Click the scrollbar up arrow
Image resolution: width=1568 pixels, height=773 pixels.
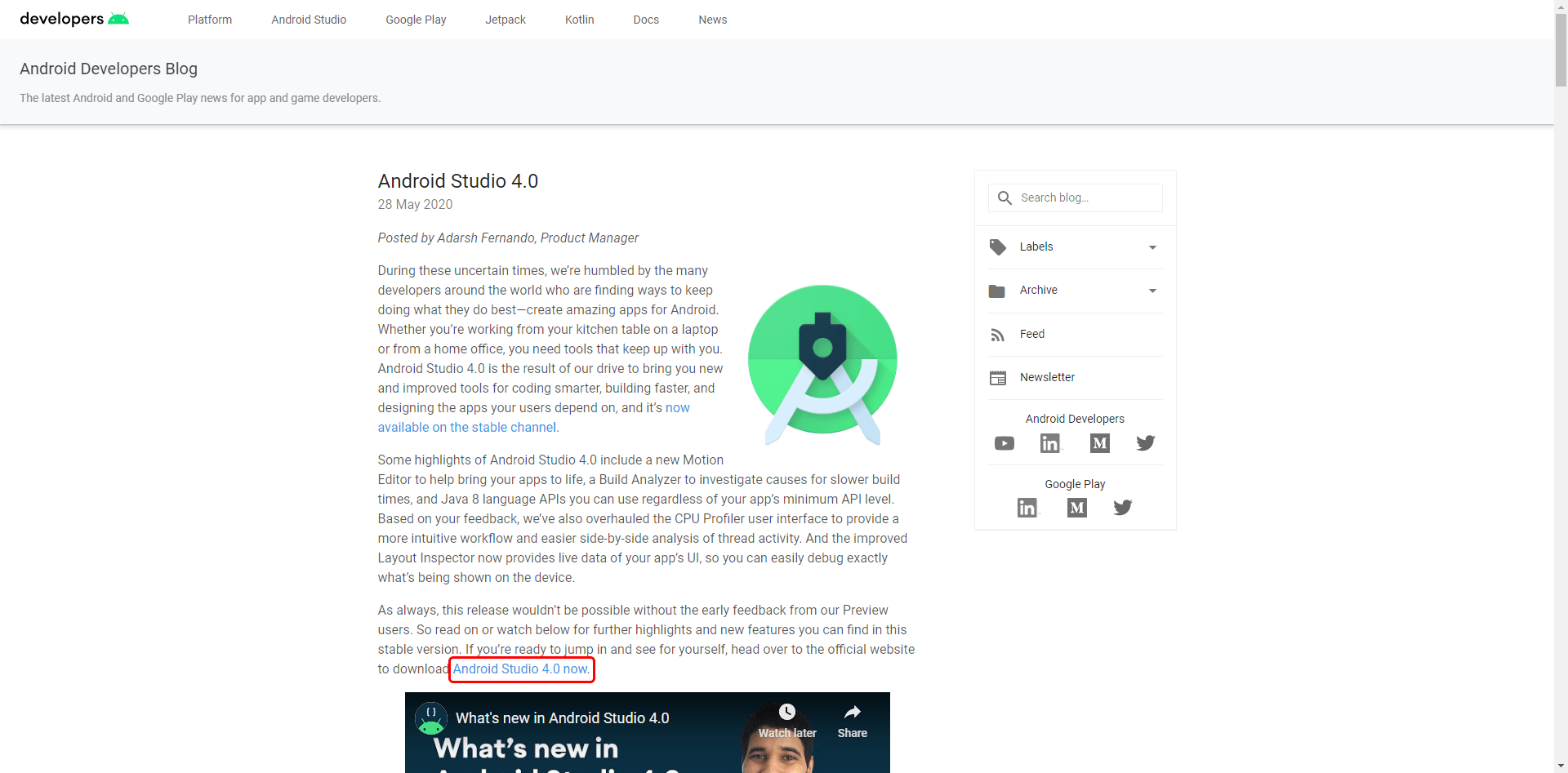coord(1561,7)
